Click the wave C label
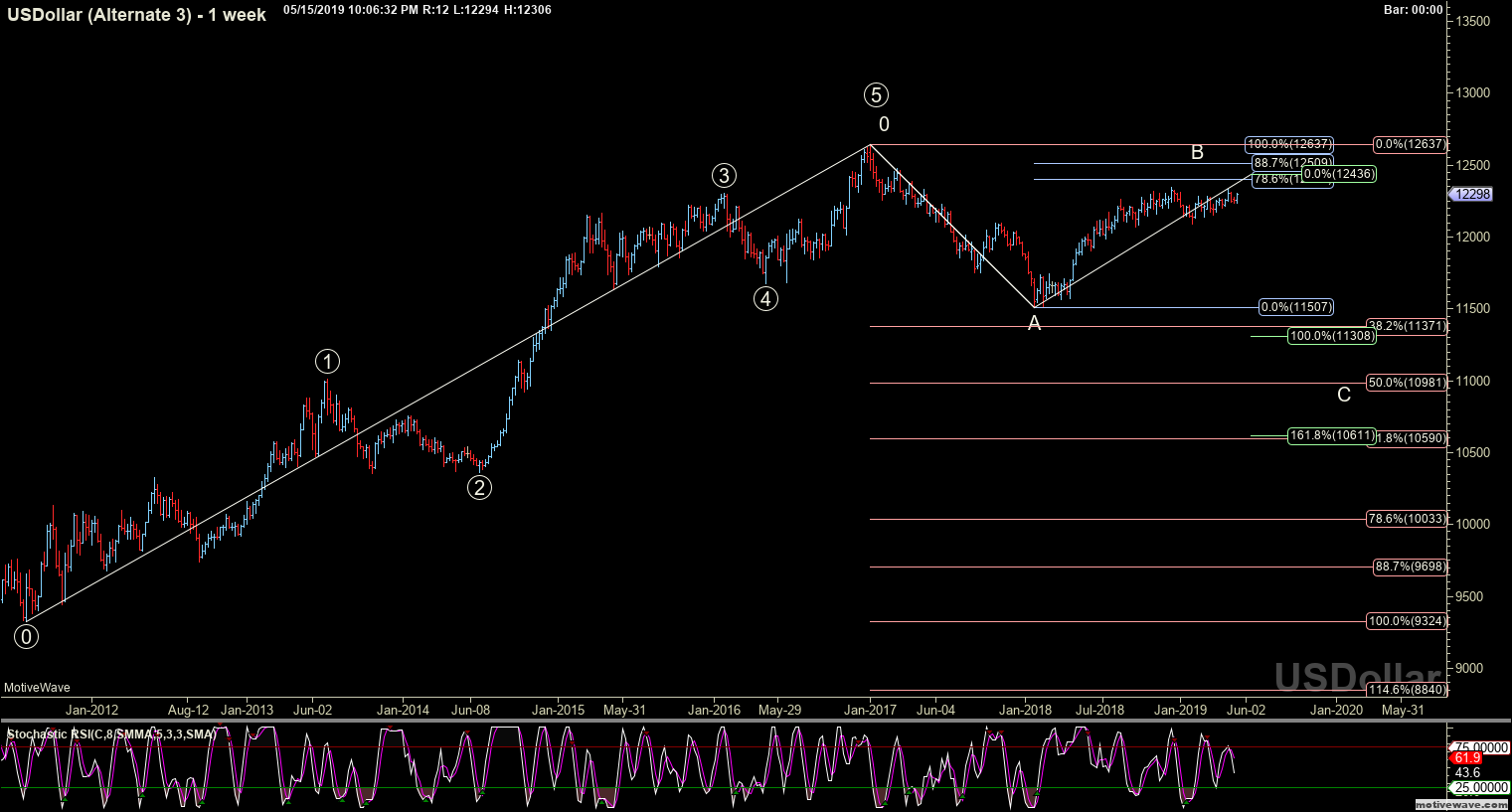 point(1344,395)
